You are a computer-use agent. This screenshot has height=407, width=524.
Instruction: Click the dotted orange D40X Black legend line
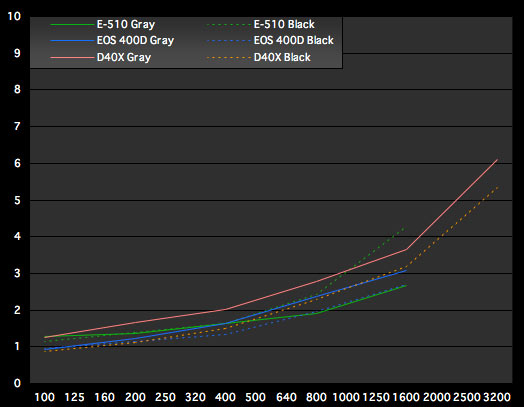[x=229, y=57]
